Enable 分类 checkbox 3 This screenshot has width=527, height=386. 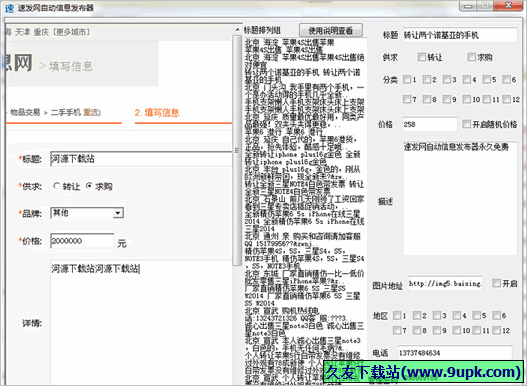pos(447,79)
